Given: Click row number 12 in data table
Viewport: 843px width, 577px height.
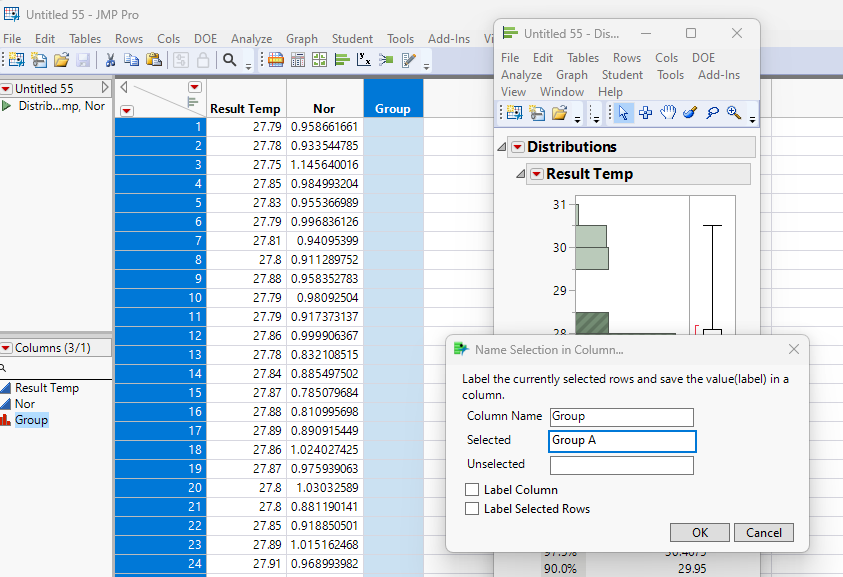Looking at the screenshot, I should (161, 336).
